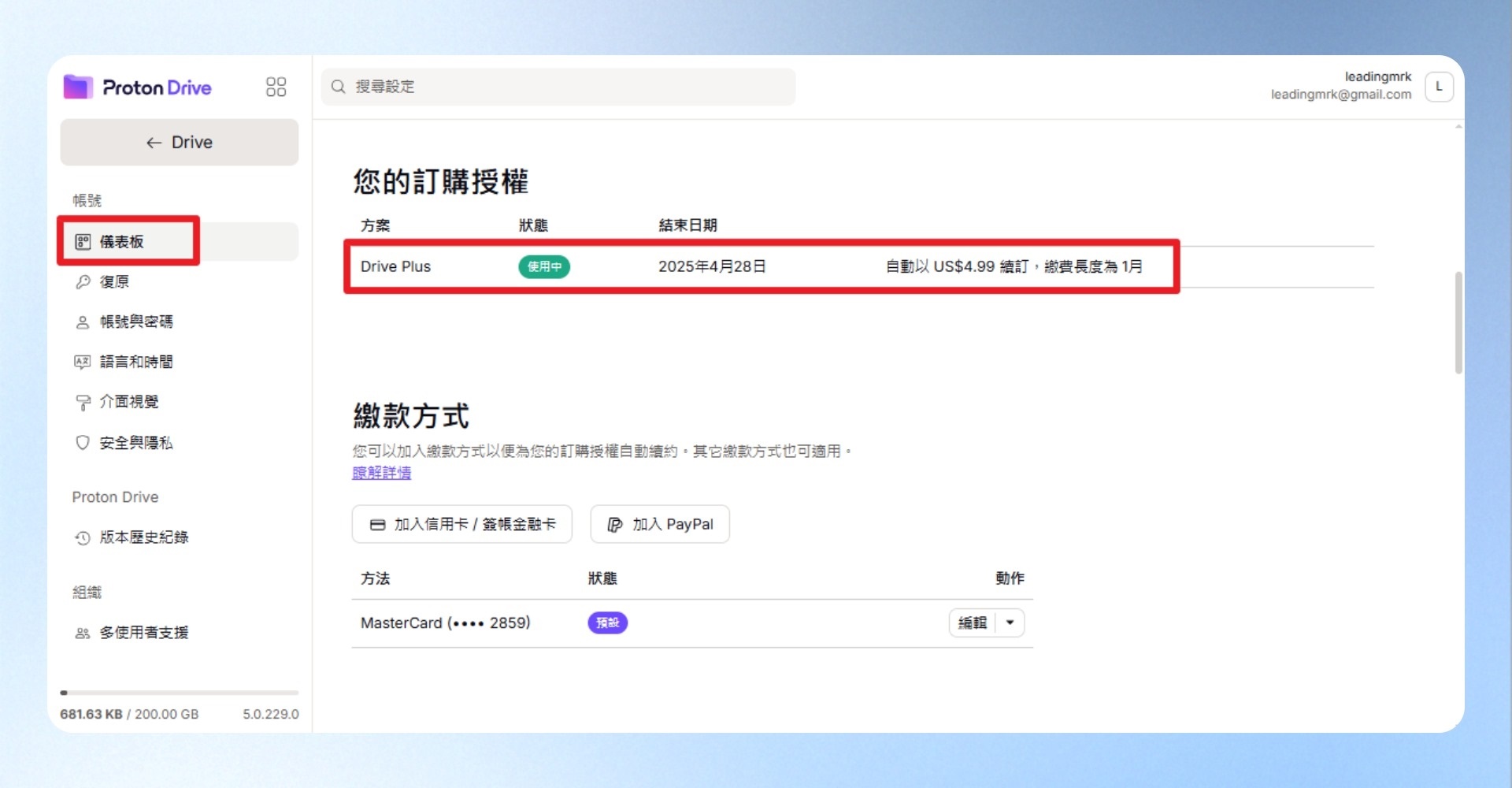Screen dimensions: 1512x788
Task: Open 帳號與密碼 settings
Action: coord(180,322)
